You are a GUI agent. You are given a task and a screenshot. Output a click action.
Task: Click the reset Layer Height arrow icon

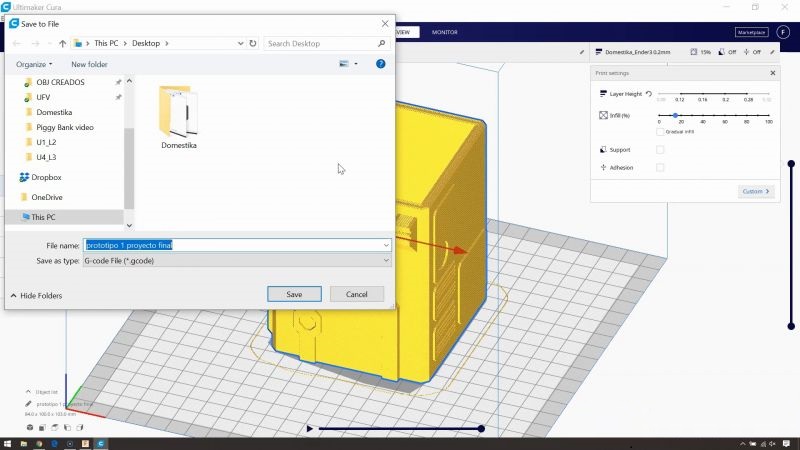pyautogui.click(x=648, y=93)
